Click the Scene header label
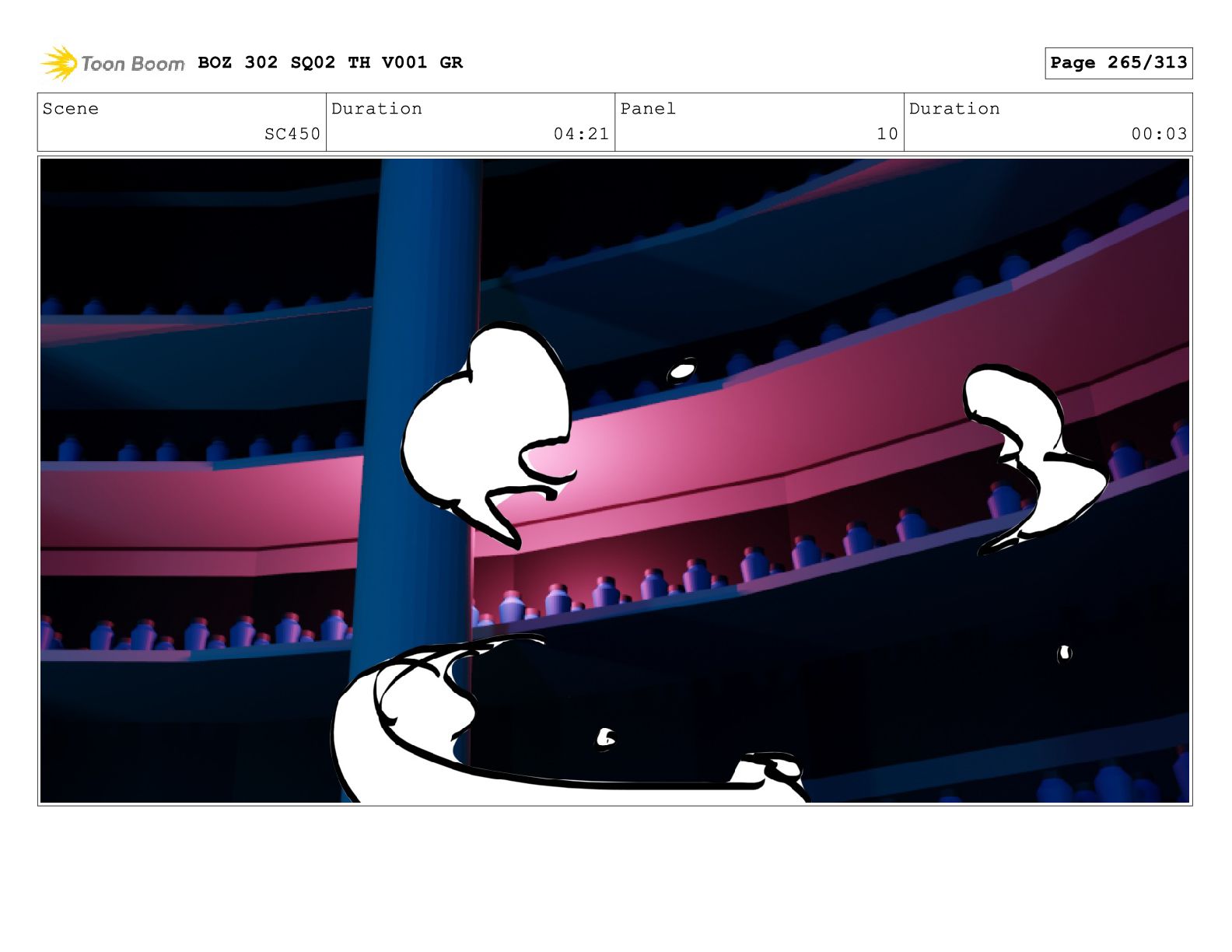Screen dimensions: 1232x952 pyautogui.click(x=71, y=109)
